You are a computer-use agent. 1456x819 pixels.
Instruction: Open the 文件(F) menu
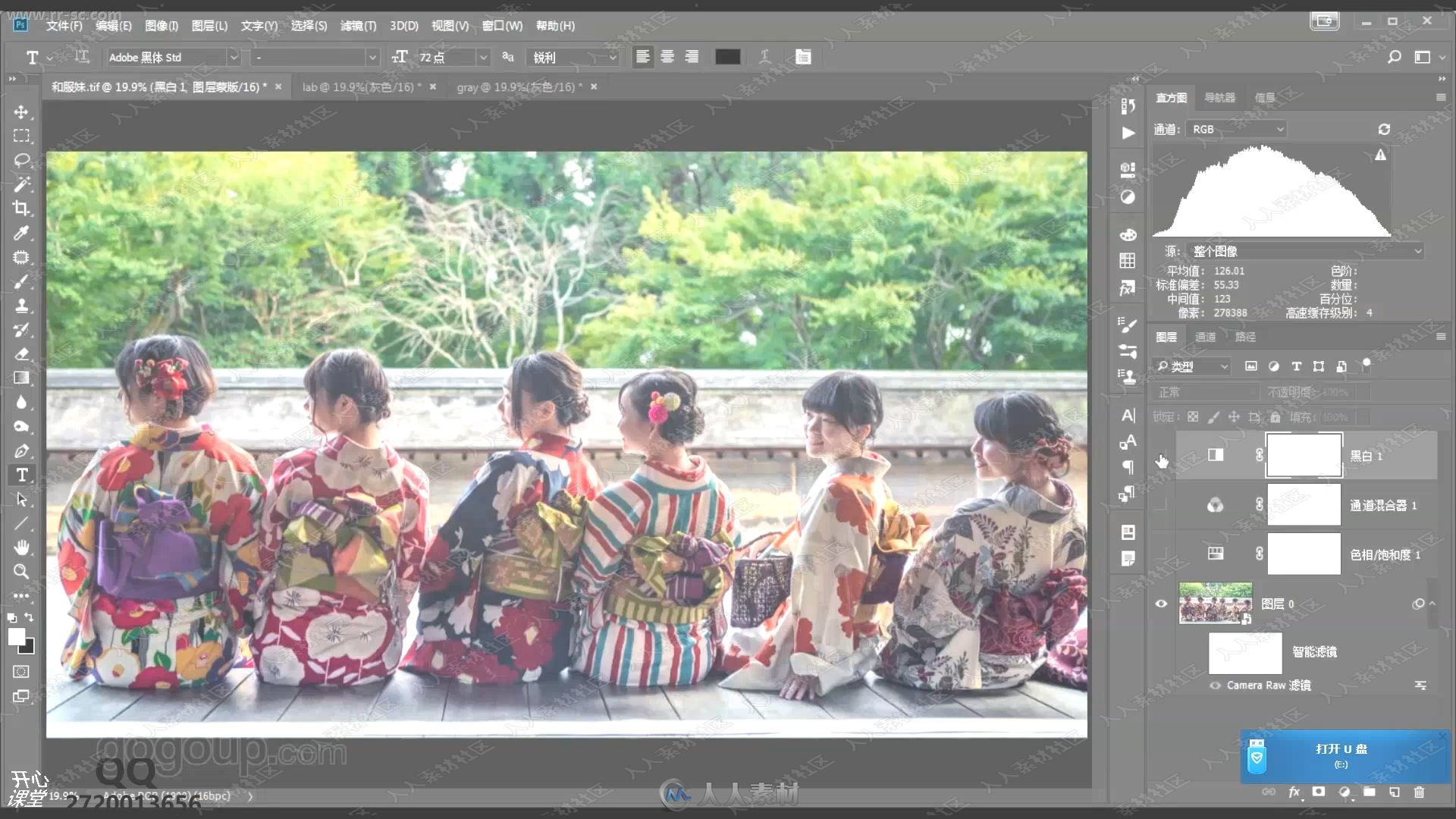pos(64,26)
